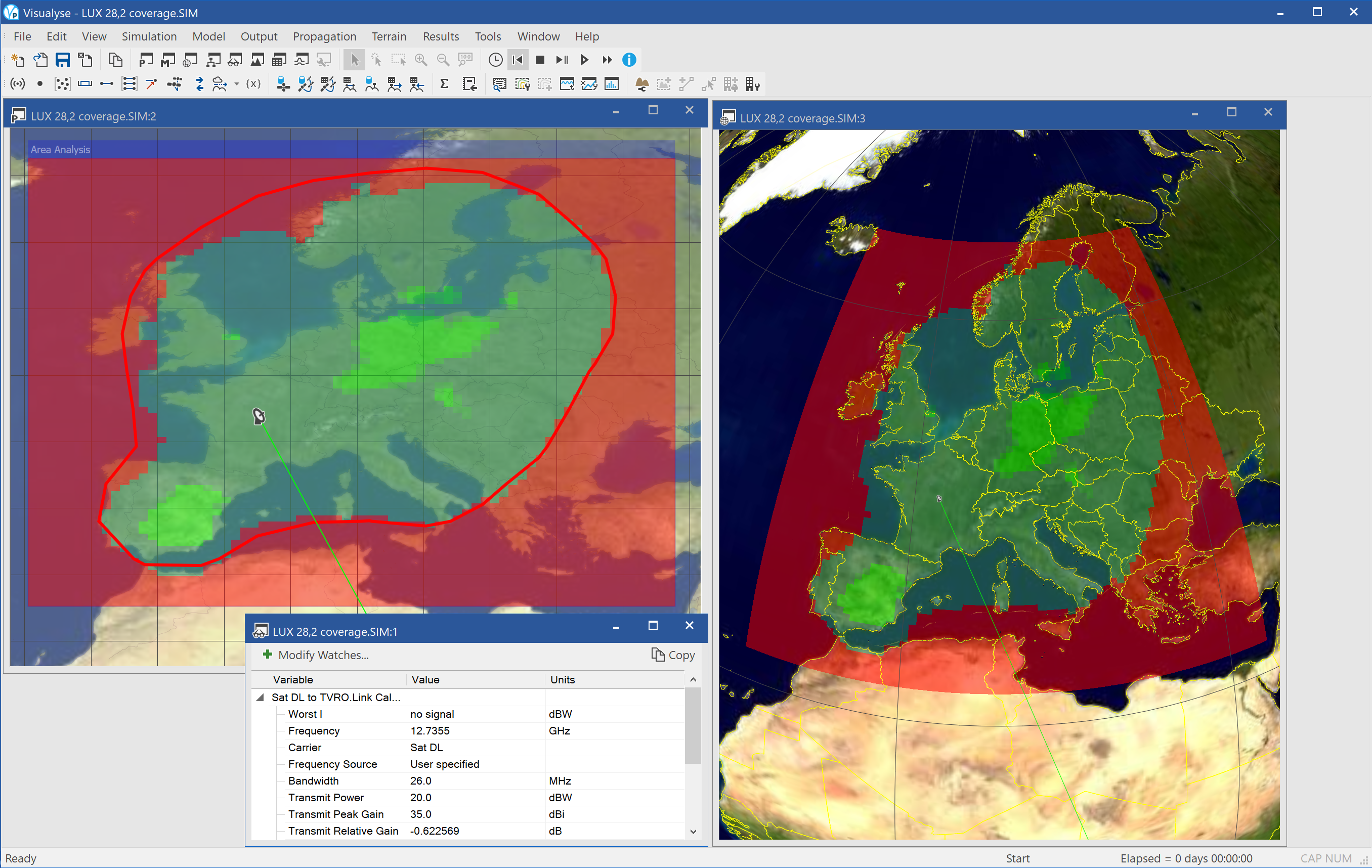Stop the simulation run
1372x868 pixels.
point(540,60)
